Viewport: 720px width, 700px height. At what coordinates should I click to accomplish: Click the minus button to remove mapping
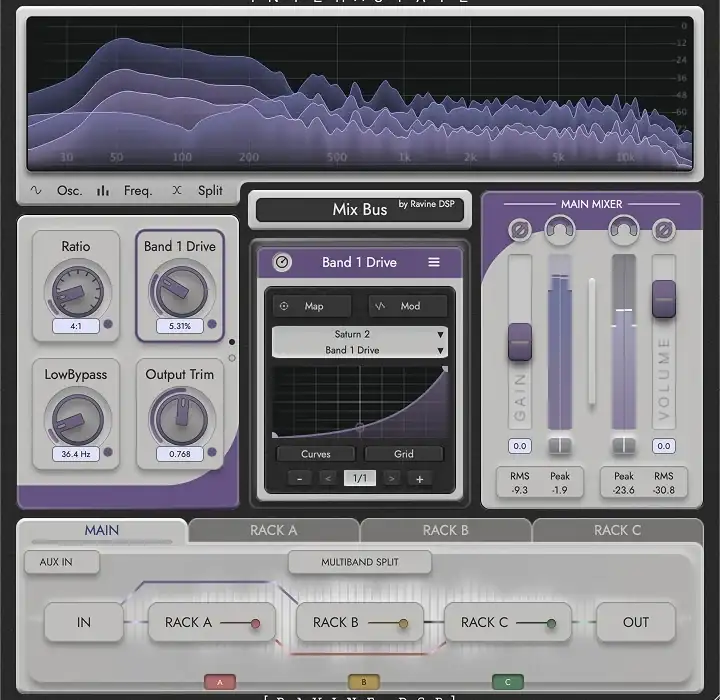[x=299, y=479]
